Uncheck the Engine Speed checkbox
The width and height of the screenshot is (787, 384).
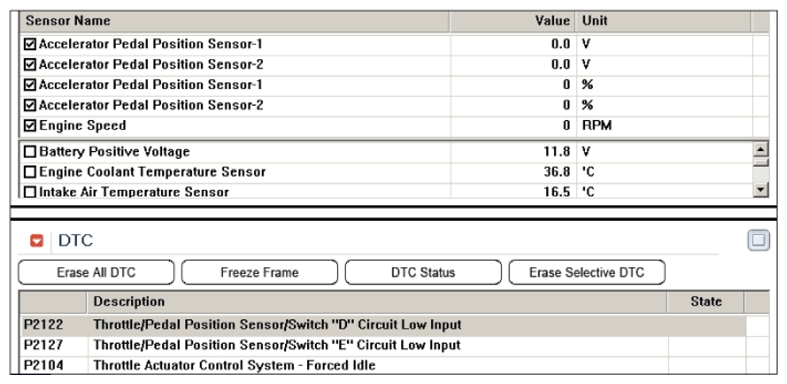tap(30, 125)
